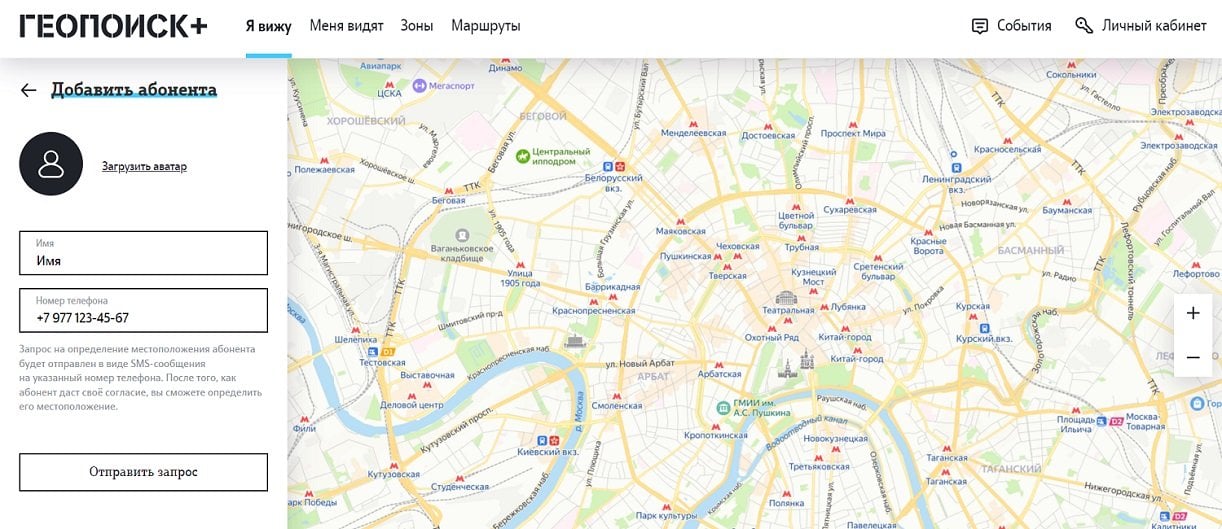
Task: Click the Белорусский вокзал station icon on map
Action: (x=621, y=164)
